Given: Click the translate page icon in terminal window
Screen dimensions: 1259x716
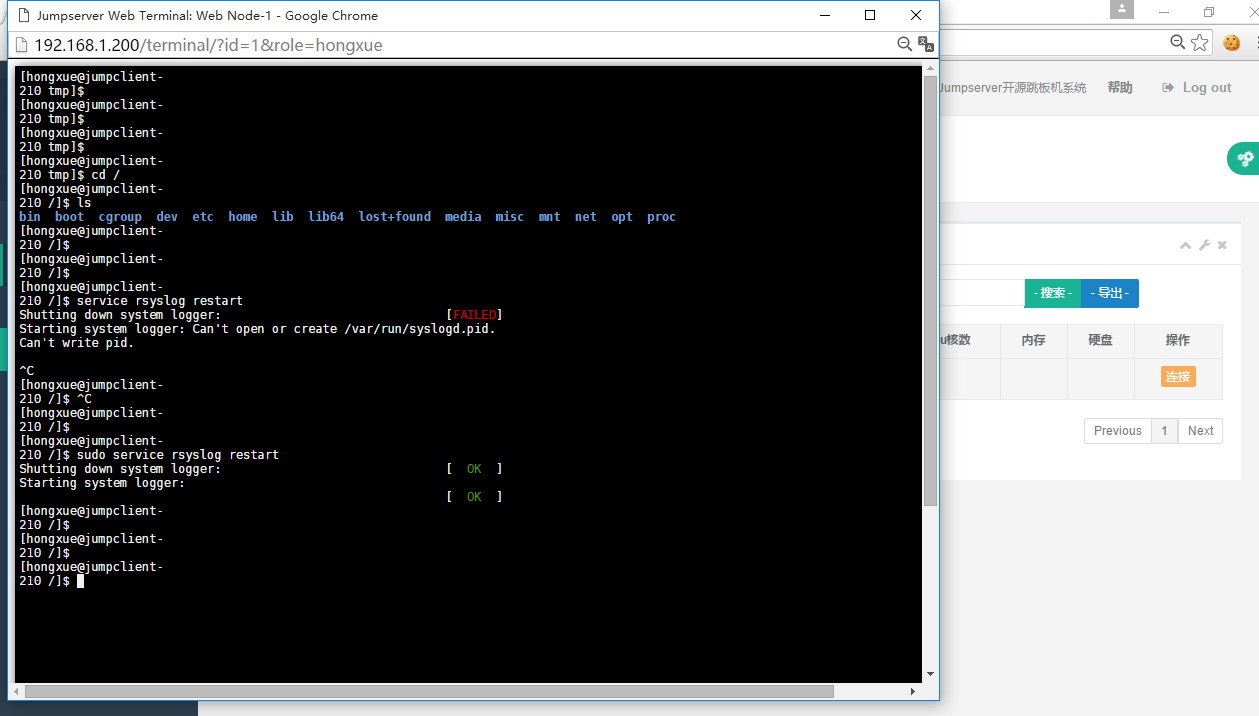Looking at the screenshot, I should pos(926,44).
